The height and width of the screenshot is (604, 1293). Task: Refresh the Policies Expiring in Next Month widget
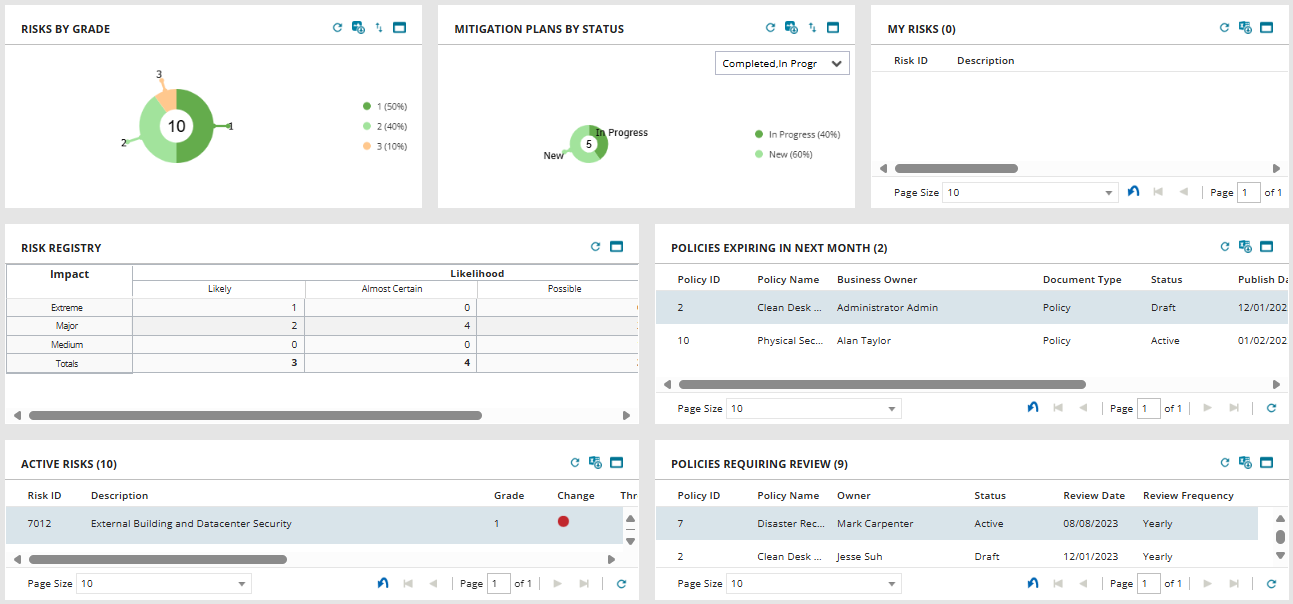1224,246
